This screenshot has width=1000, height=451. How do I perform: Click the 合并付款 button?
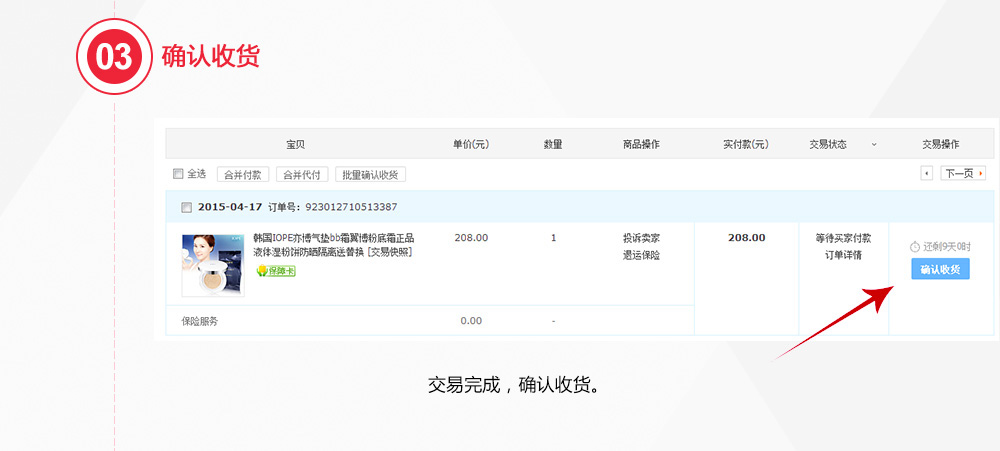(x=243, y=174)
